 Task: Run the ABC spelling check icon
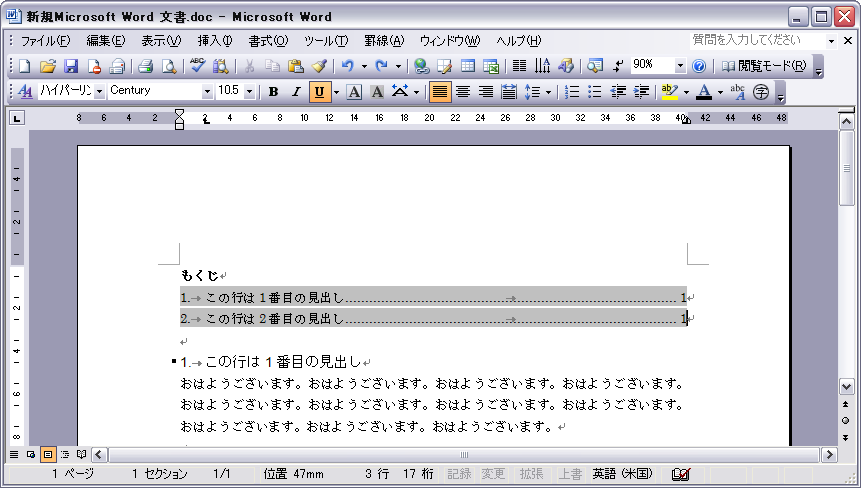pyautogui.click(x=197, y=66)
